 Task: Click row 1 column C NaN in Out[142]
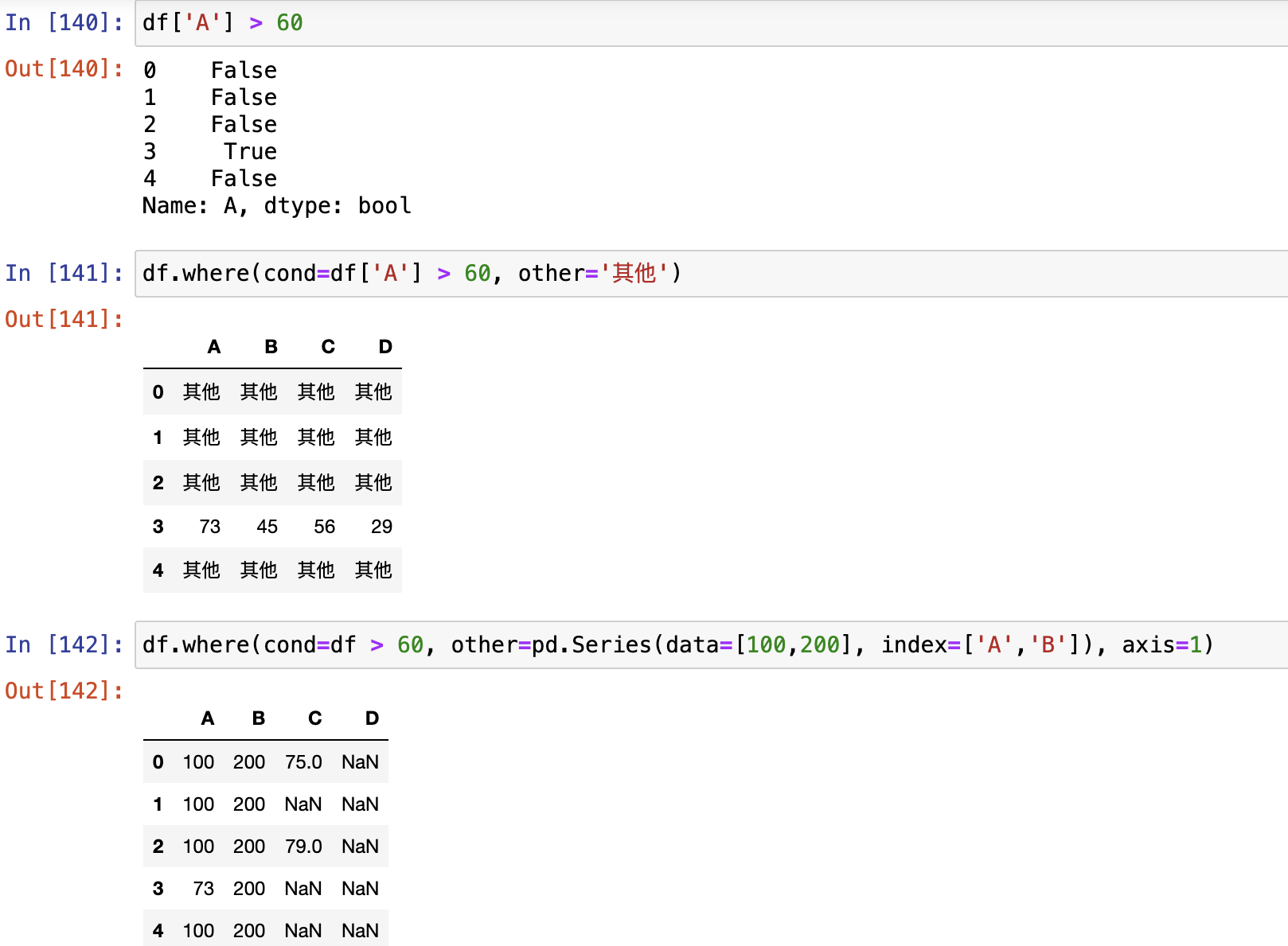[x=303, y=804]
